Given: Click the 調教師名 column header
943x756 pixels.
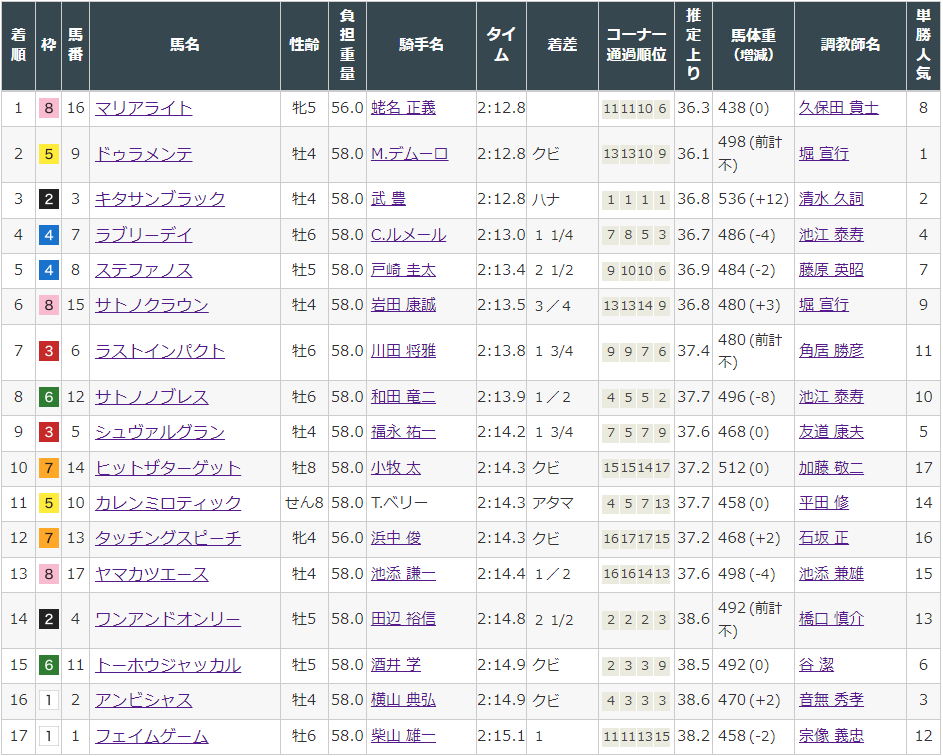Looking at the screenshot, I should 850,45.
